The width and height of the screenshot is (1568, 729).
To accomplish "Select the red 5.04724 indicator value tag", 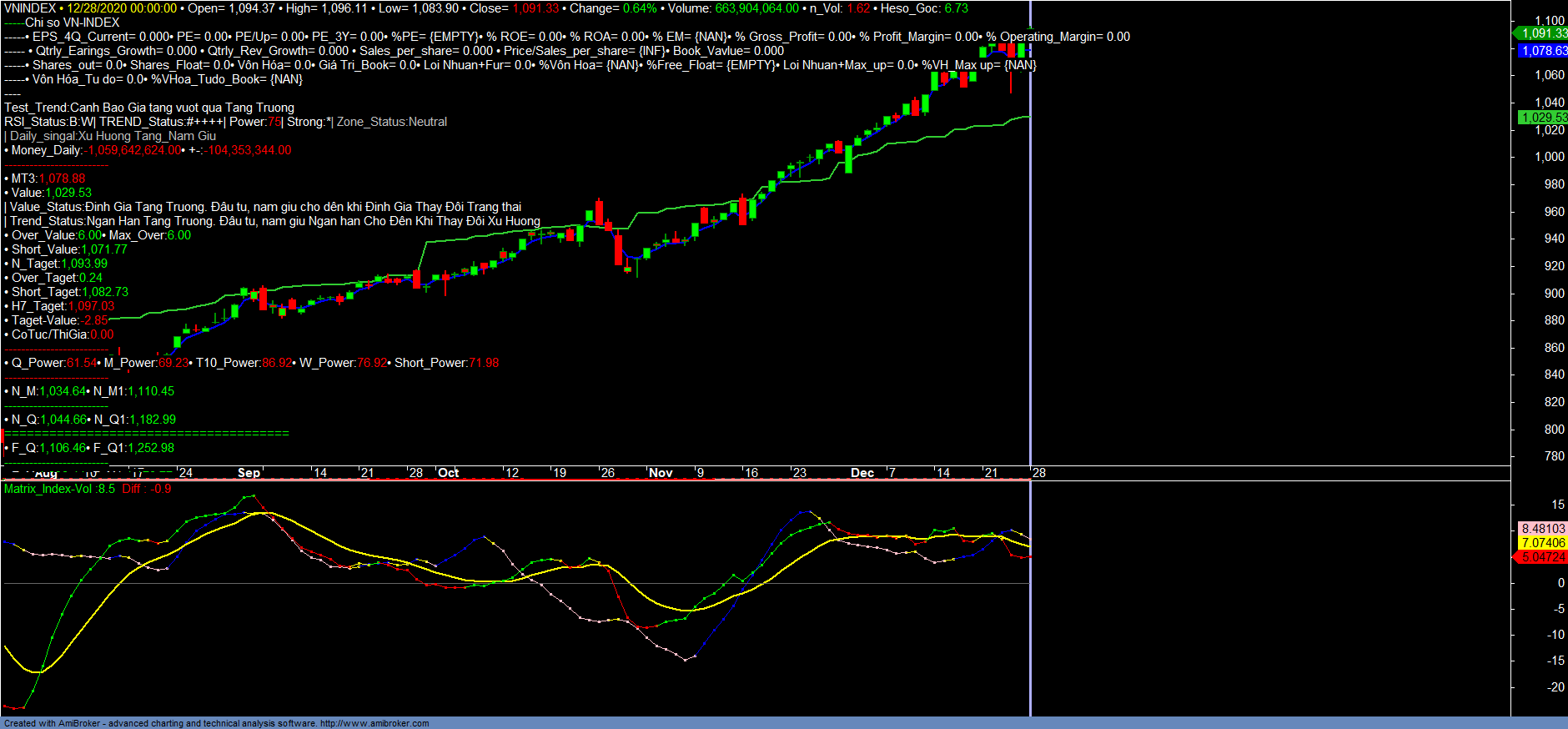I will coord(1542,557).
